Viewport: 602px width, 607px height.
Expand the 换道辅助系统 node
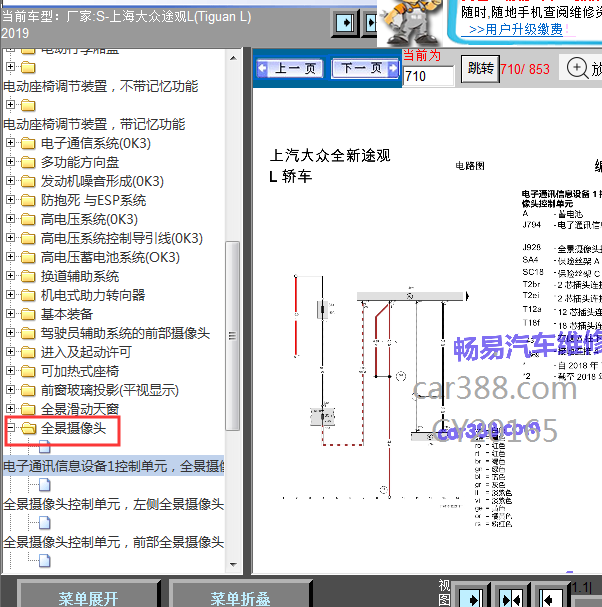[x=10, y=276]
